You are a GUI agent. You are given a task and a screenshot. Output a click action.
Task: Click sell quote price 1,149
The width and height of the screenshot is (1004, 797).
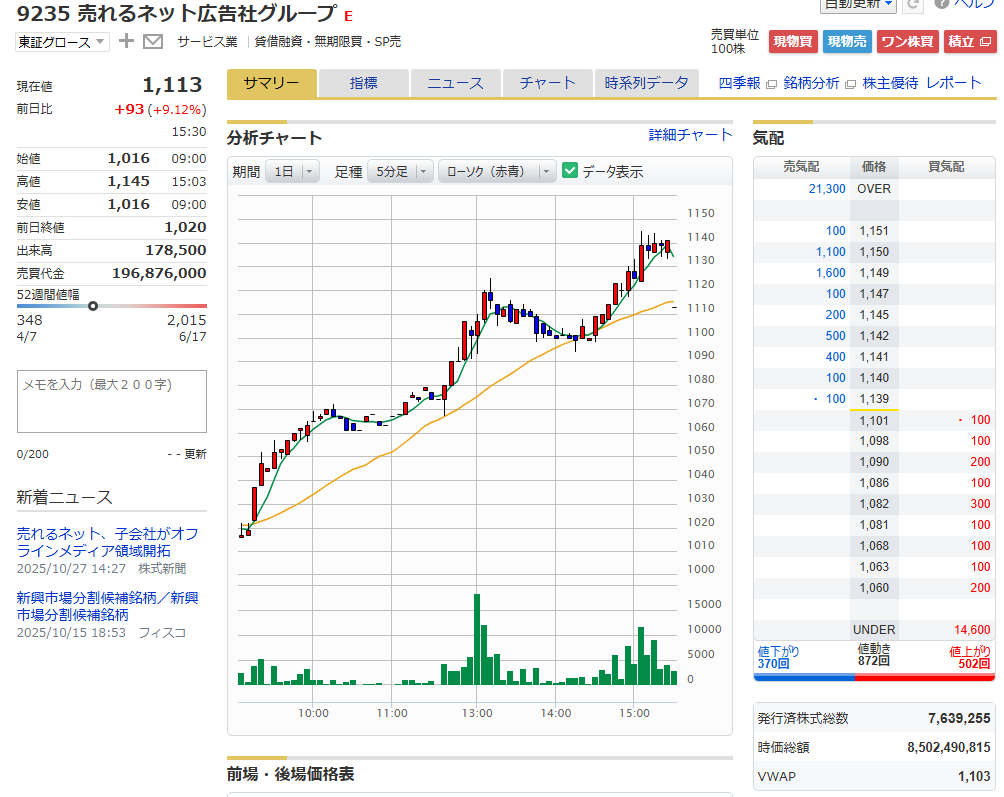click(x=874, y=273)
